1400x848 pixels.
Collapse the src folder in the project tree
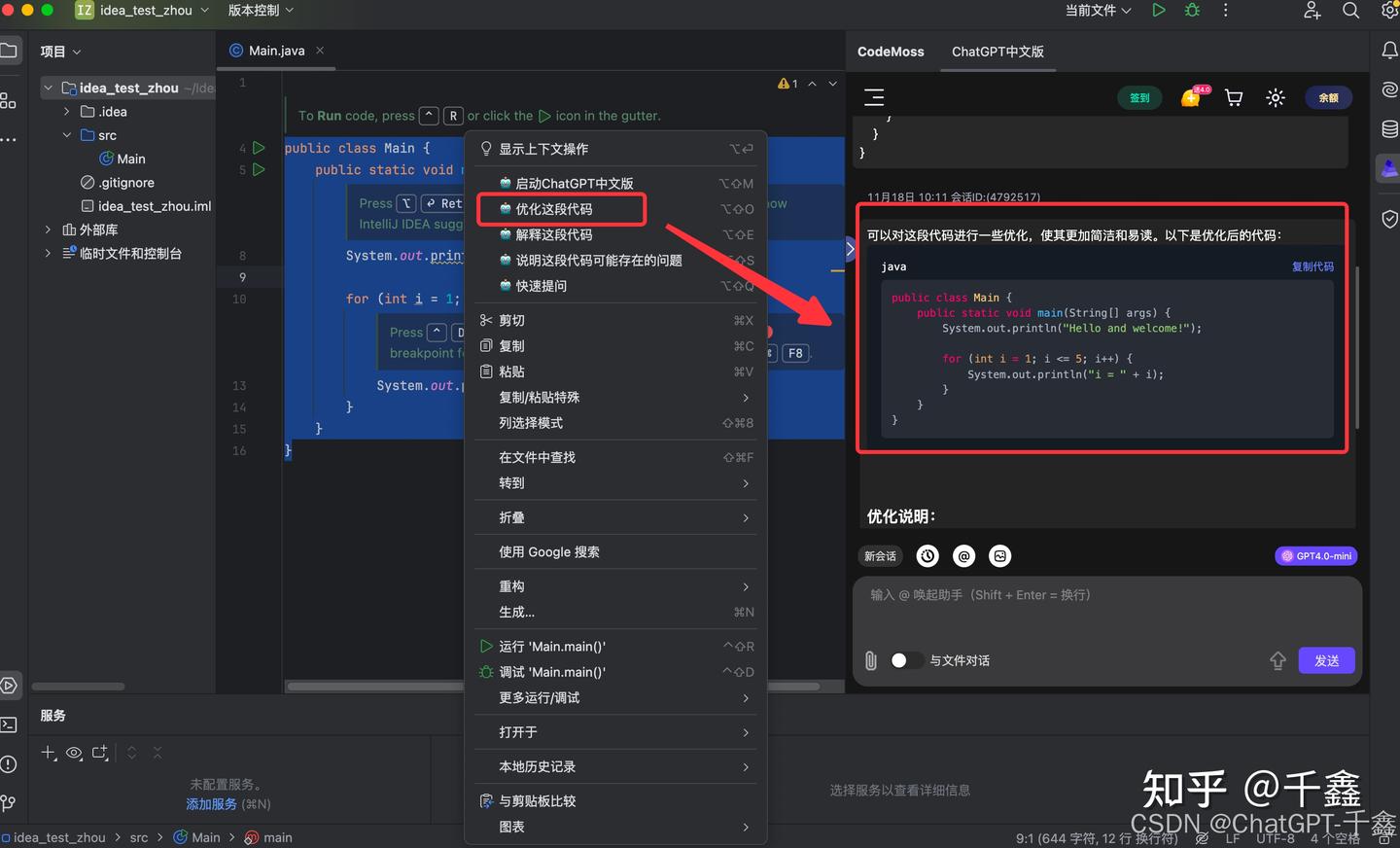66,135
